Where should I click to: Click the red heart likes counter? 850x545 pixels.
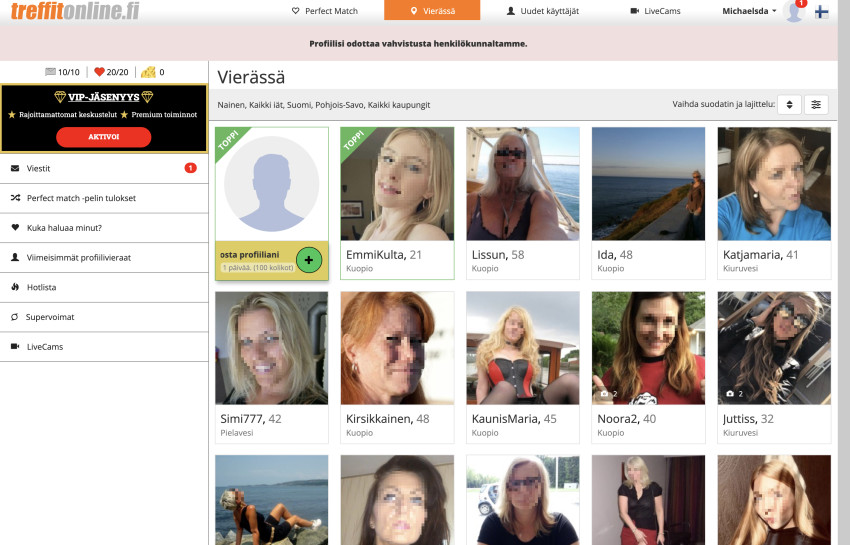tap(99, 72)
